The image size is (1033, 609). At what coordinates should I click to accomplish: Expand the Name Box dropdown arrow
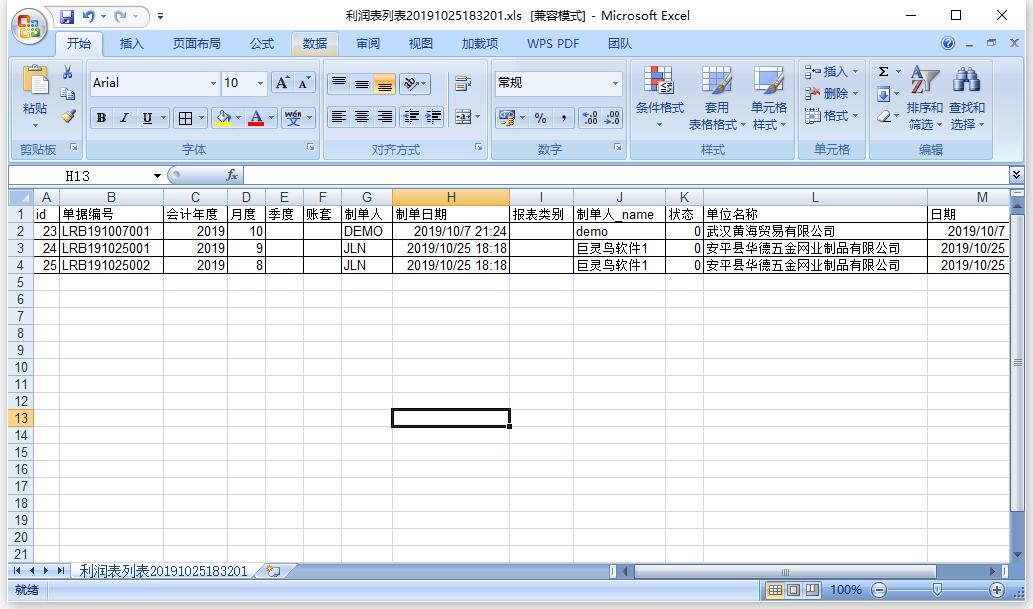tap(157, 176)
